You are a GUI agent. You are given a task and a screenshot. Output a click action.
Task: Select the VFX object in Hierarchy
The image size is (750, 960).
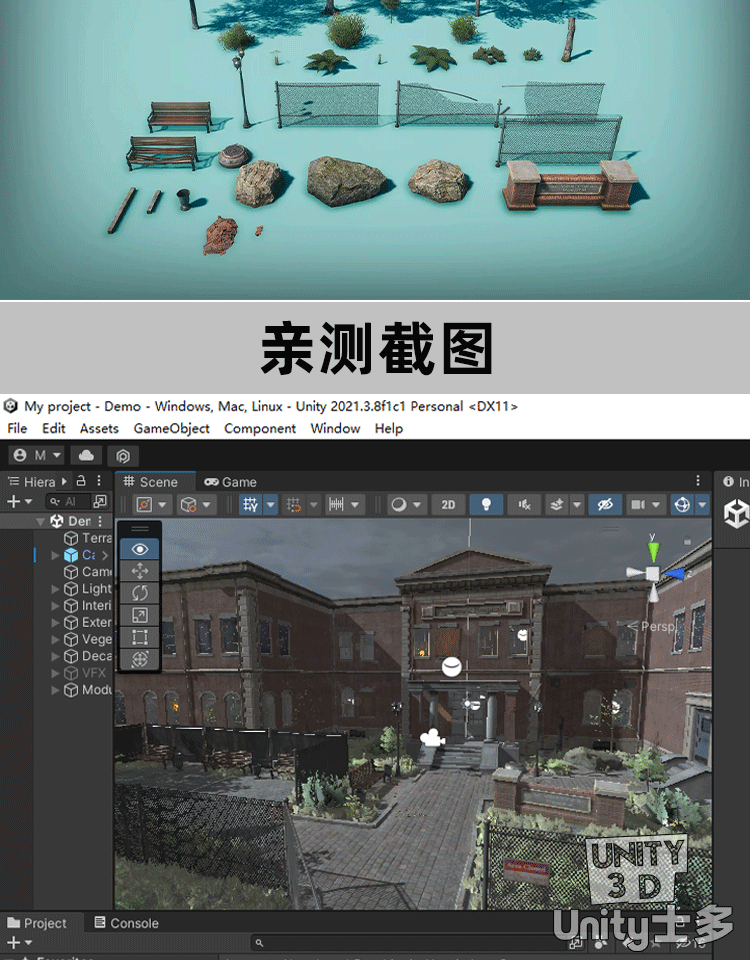[85, 673]
